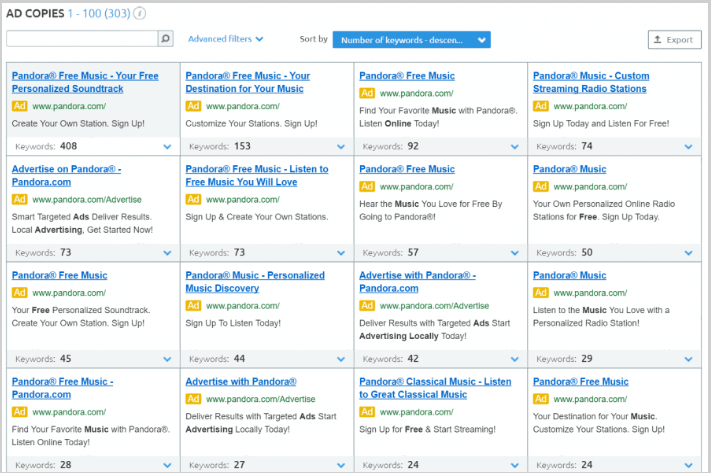Expand keywords list for the 74 keywords ad

click(x=688, y=146)
